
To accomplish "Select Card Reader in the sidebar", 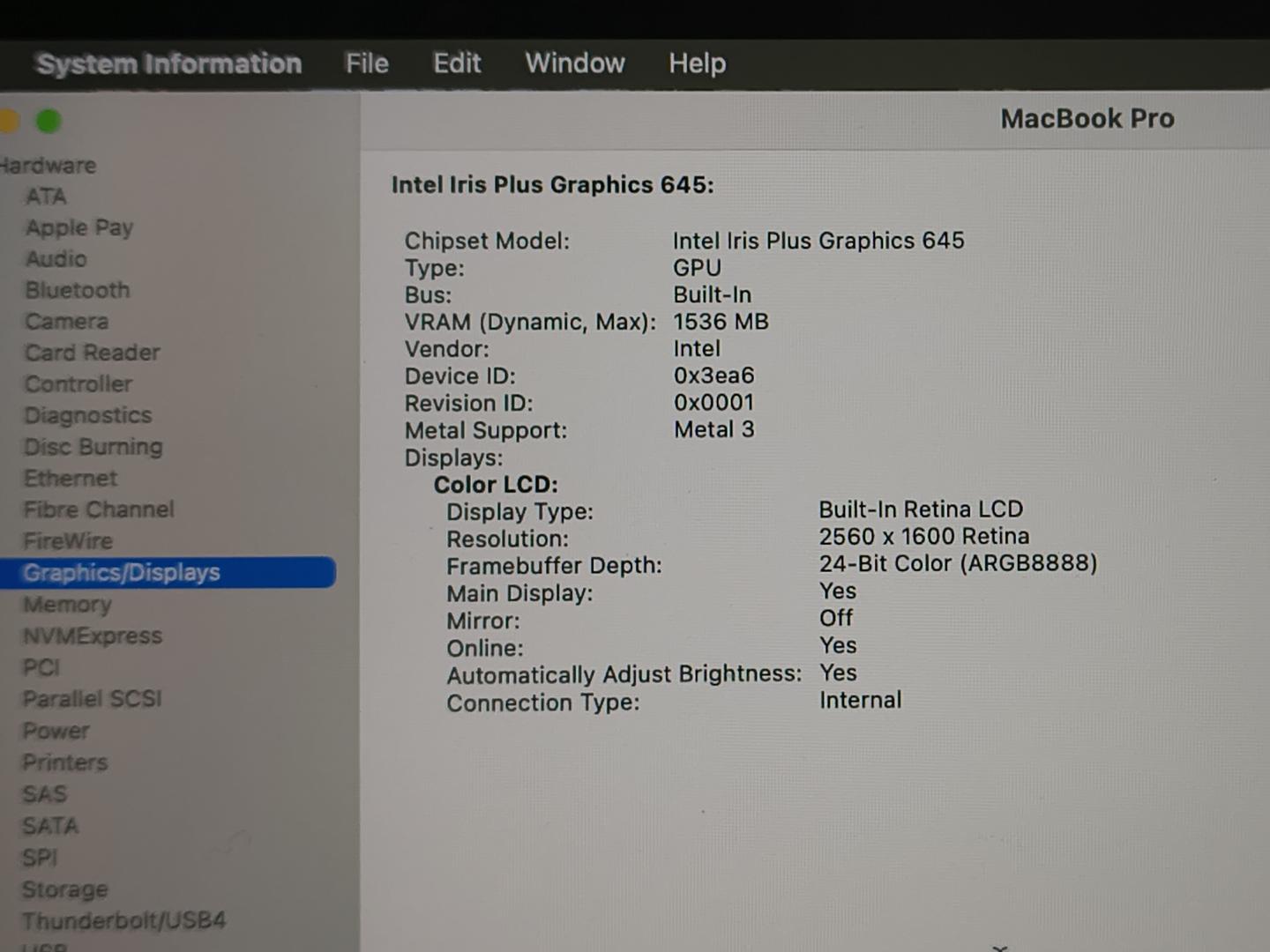I will pos(93,353).
